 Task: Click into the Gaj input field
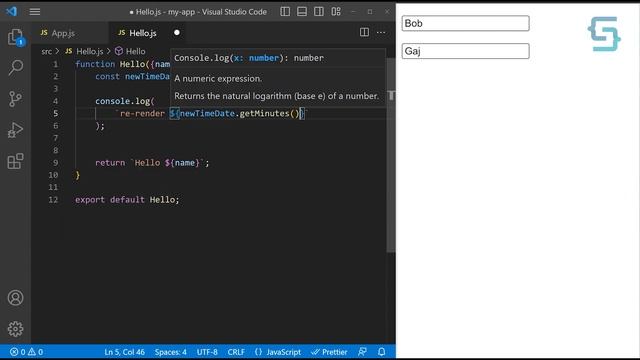[x=465, y=51]
